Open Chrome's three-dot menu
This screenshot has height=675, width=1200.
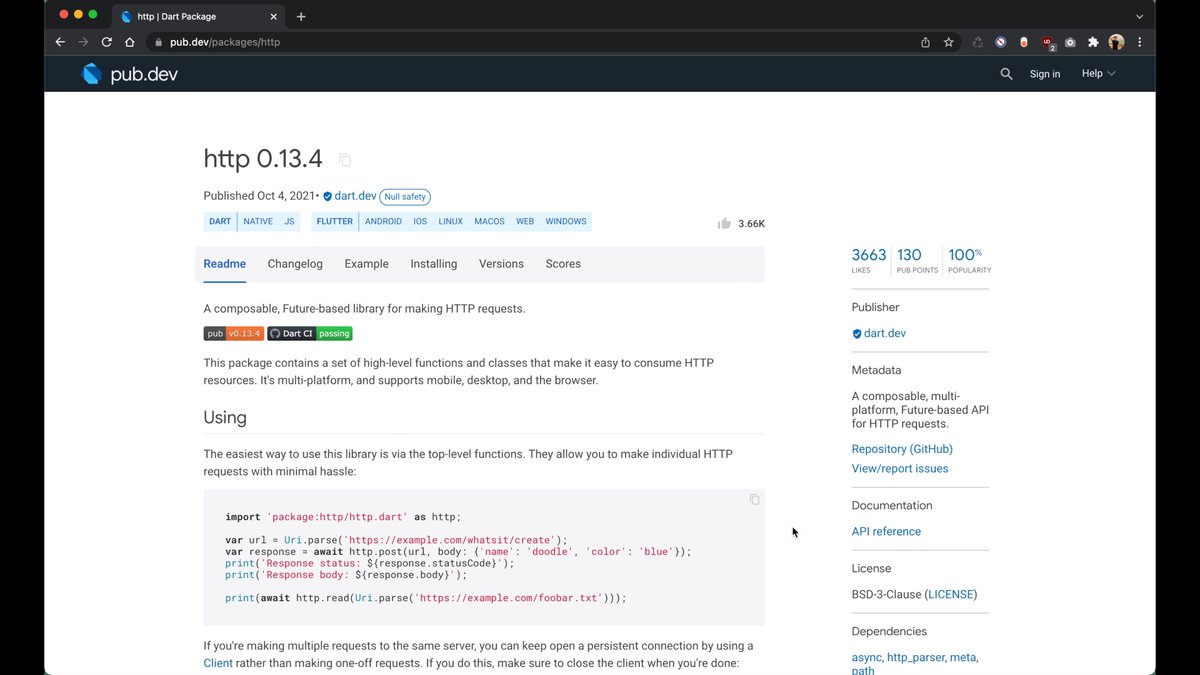coord(1140,42)
